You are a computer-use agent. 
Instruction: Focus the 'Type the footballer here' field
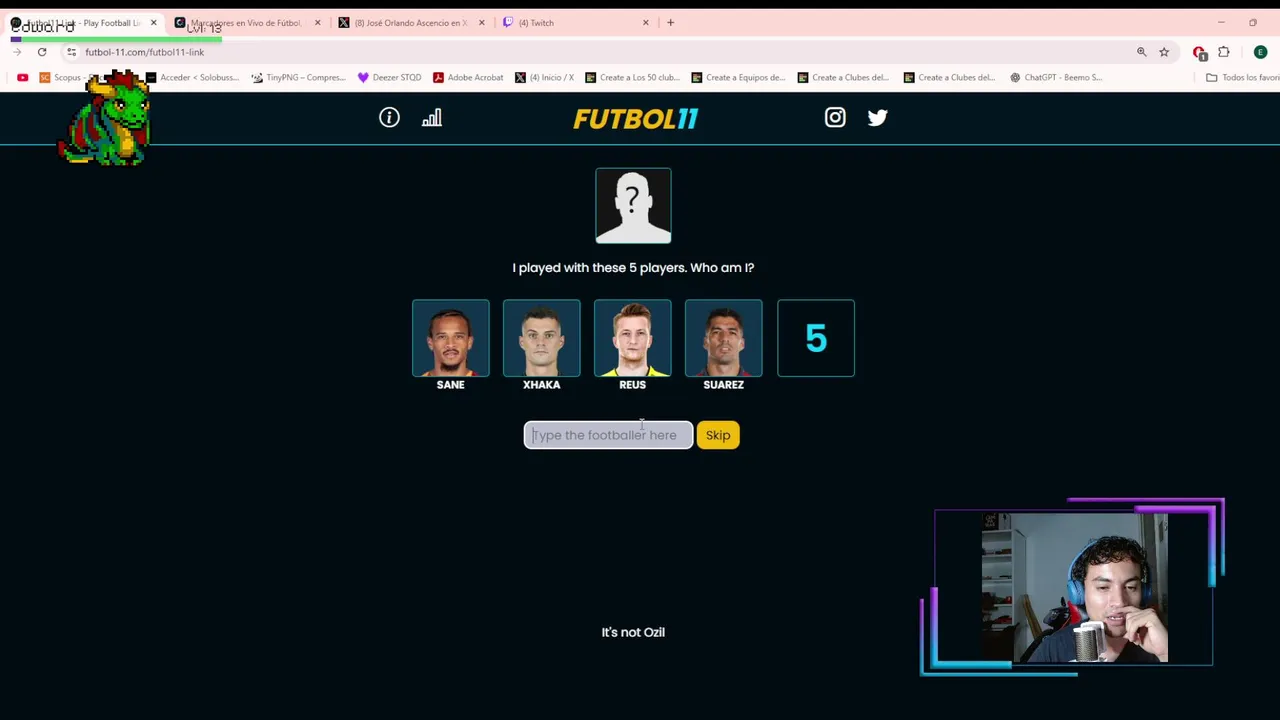pyautogui.click(x=608, y=435)
